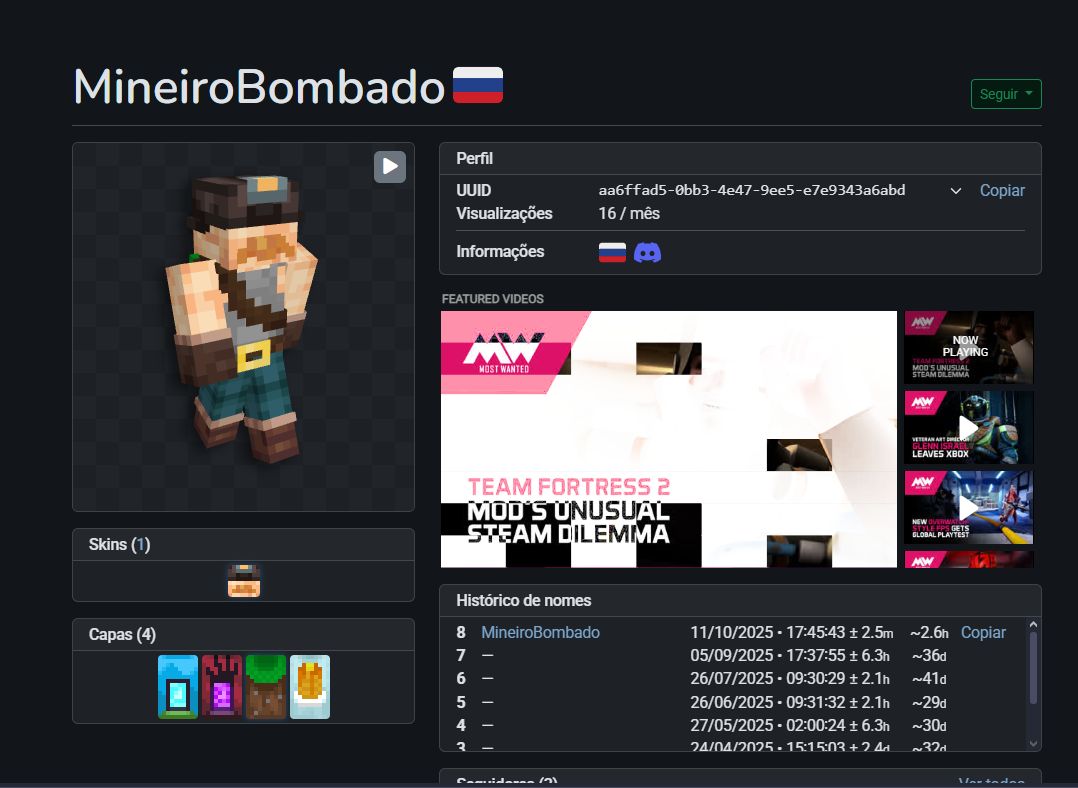
Task: Open the MineiroBombado name link in history
Action: (540, 632)
